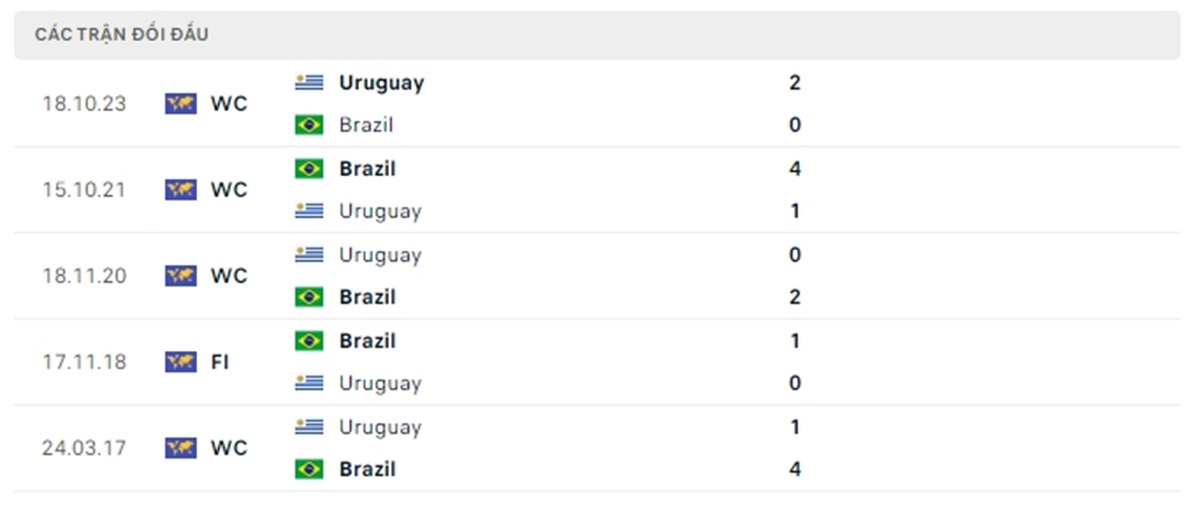
Task: Click the CÁC TRẬN ĐỐI ĐẦU header
Action: (122, 35)
